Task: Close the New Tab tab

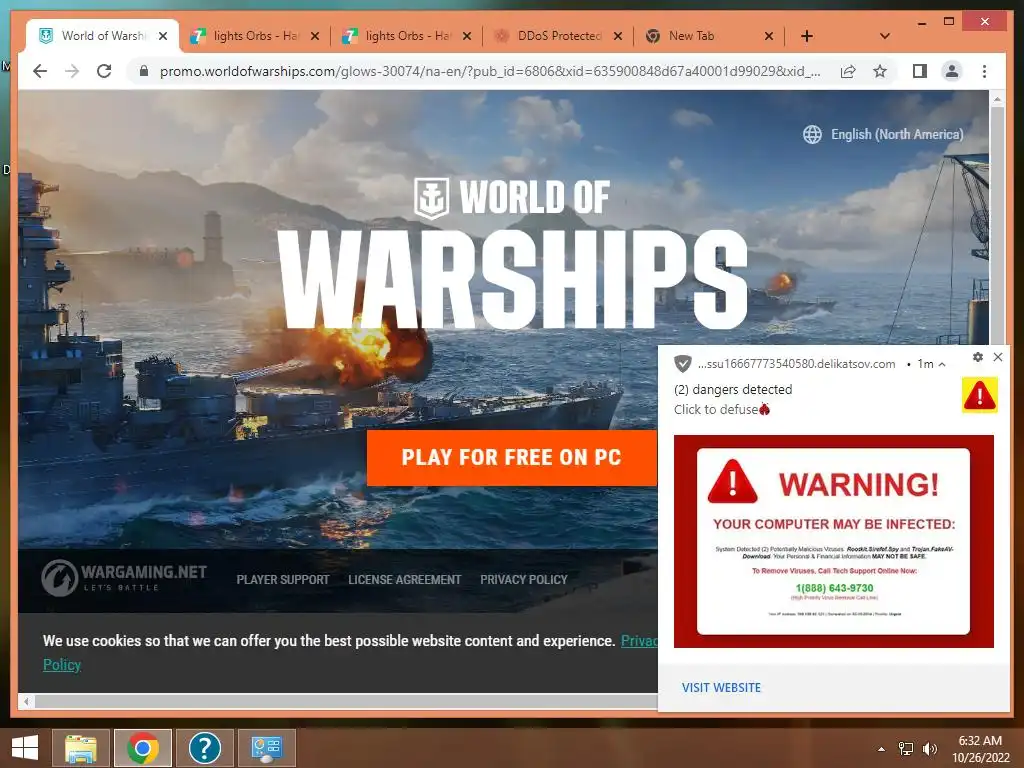Action: (x=769, y=37)
